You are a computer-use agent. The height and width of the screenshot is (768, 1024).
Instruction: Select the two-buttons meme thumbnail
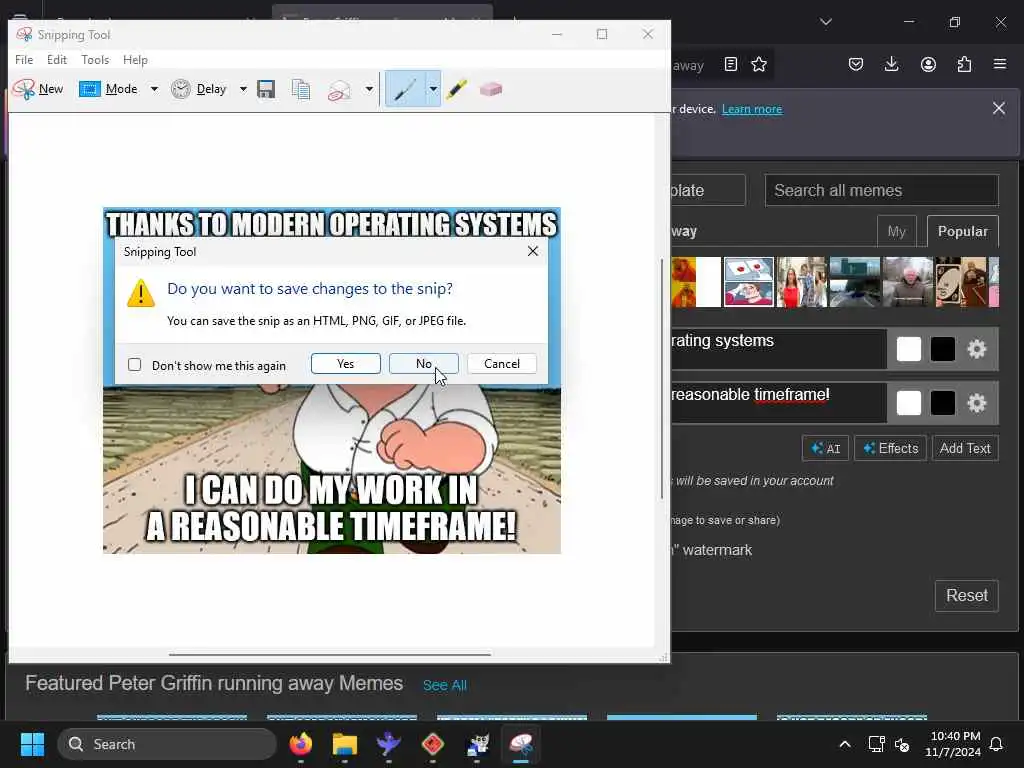point(748,282)
